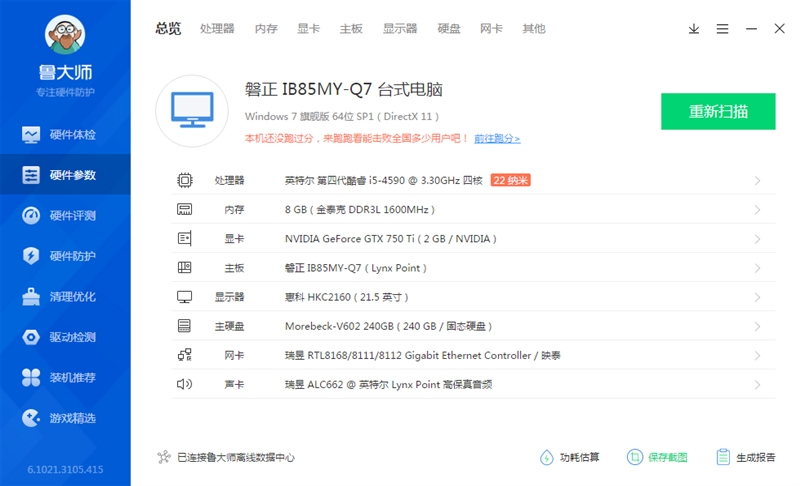This screenshot has width=800, height=486.
Task: Expand the 显示器 row chevron
Action: (757, 297)
